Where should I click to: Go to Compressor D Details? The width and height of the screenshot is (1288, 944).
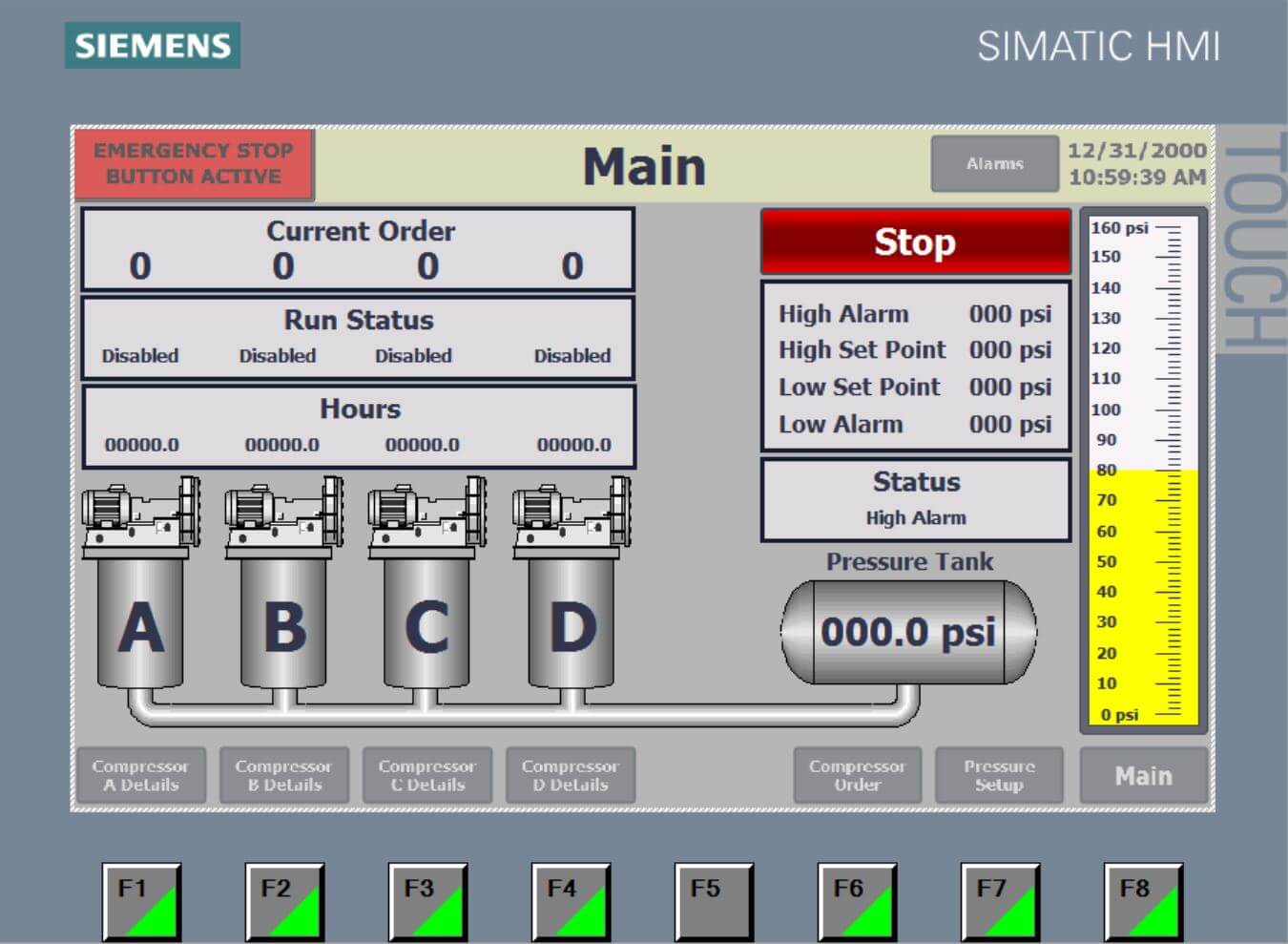pyautogui.click(x=571, y=775)
